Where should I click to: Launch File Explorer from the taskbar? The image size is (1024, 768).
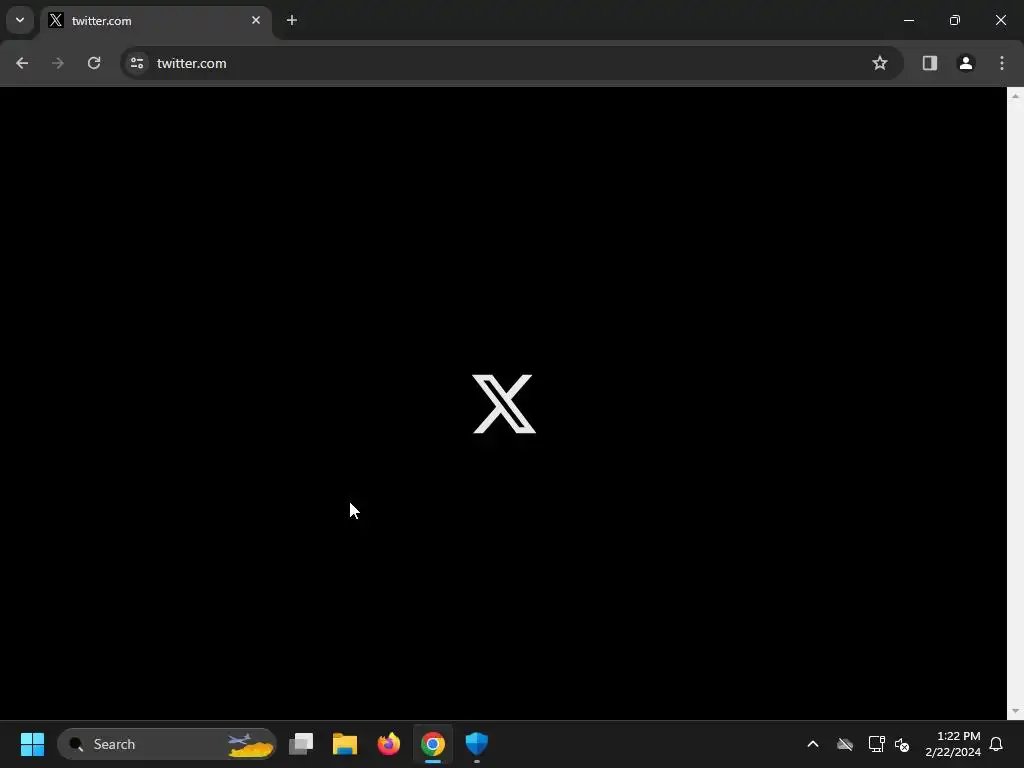pyautogui.click(x=345, y=744)
